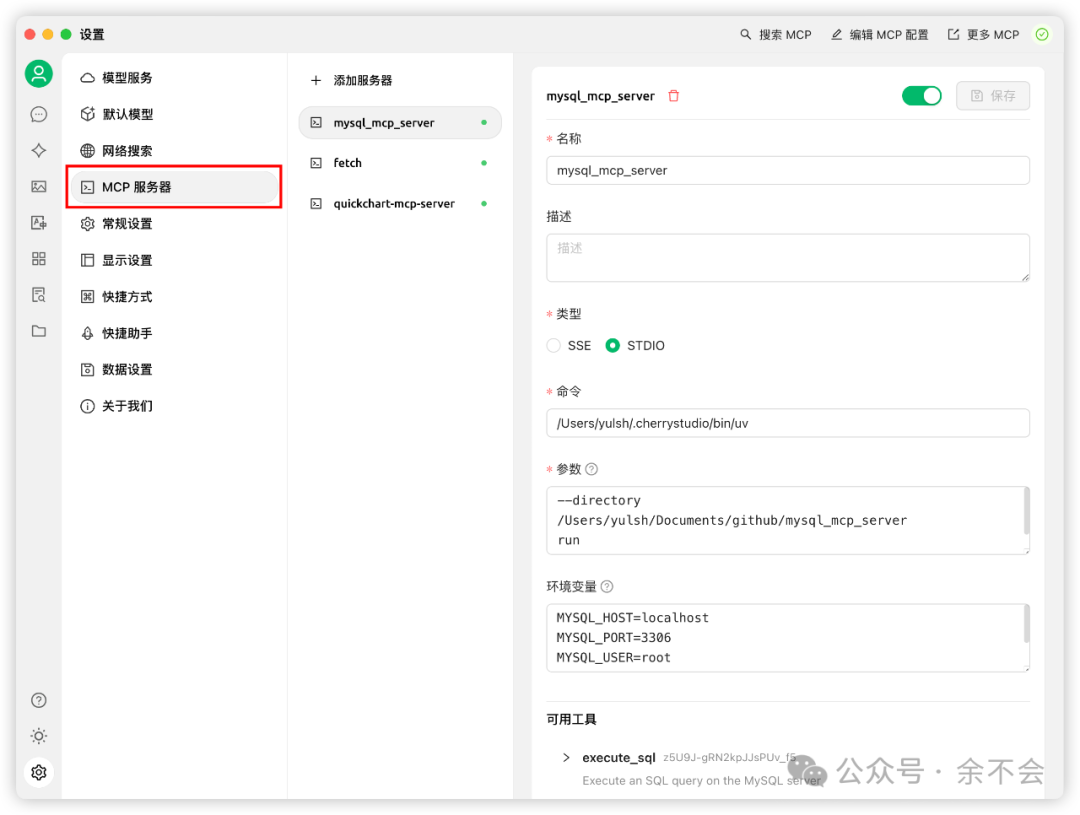This screenshot has height=815, width=1080.
Task: Open the Mini Apps grid icon
Action: (x=38, y=258)
